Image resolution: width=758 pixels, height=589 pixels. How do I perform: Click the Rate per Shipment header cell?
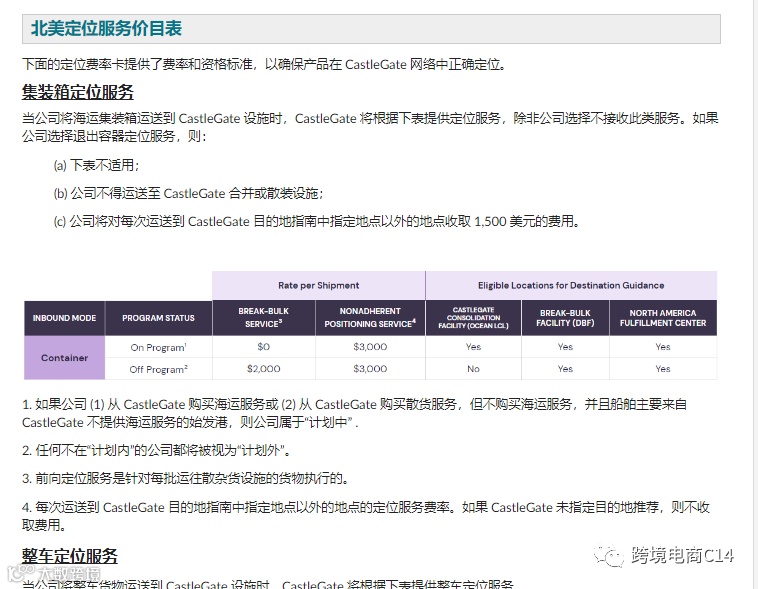click(319, 285)
